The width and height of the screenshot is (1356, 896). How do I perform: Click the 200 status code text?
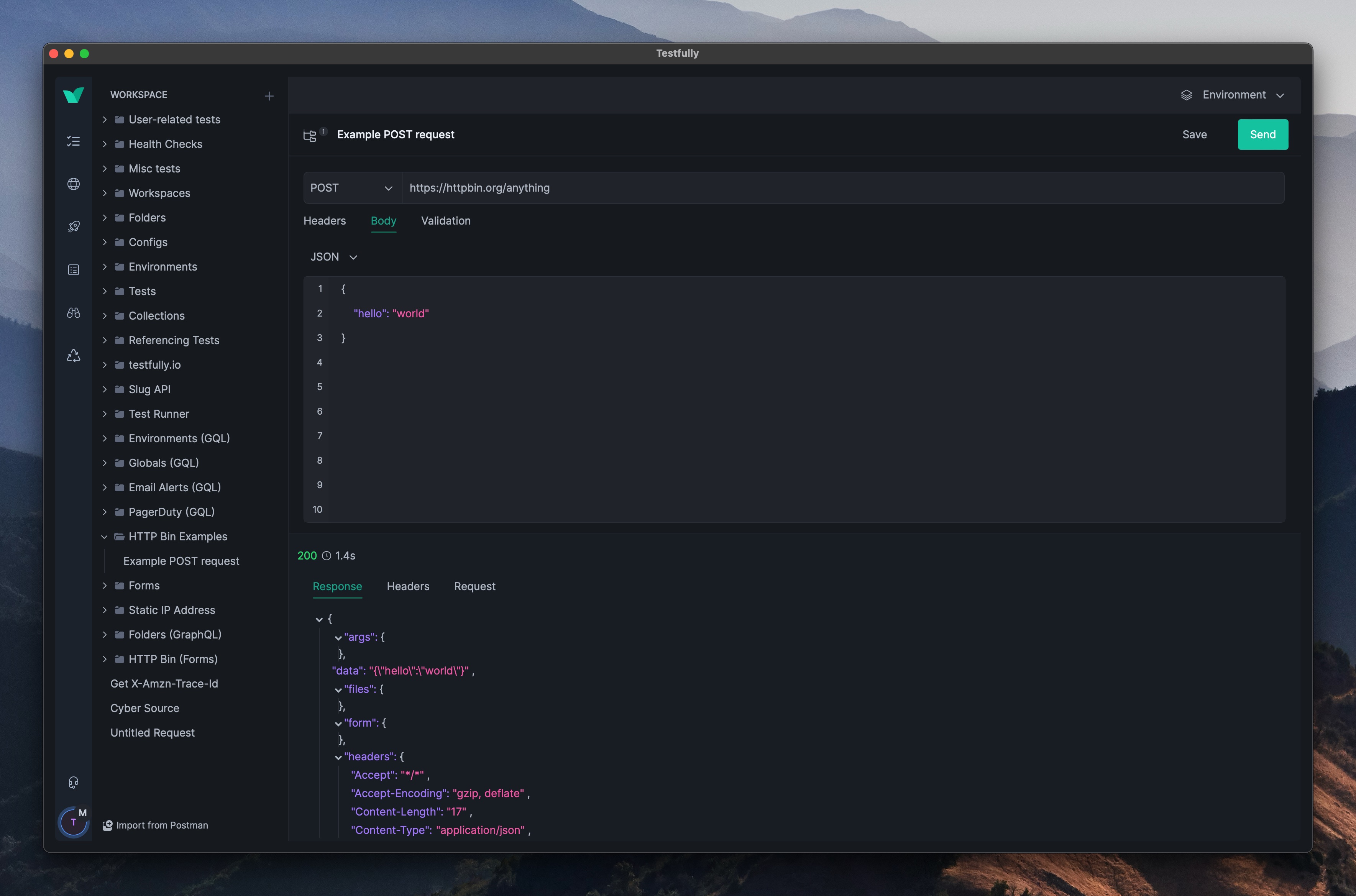pyautogui.click(x=307, y=556)
